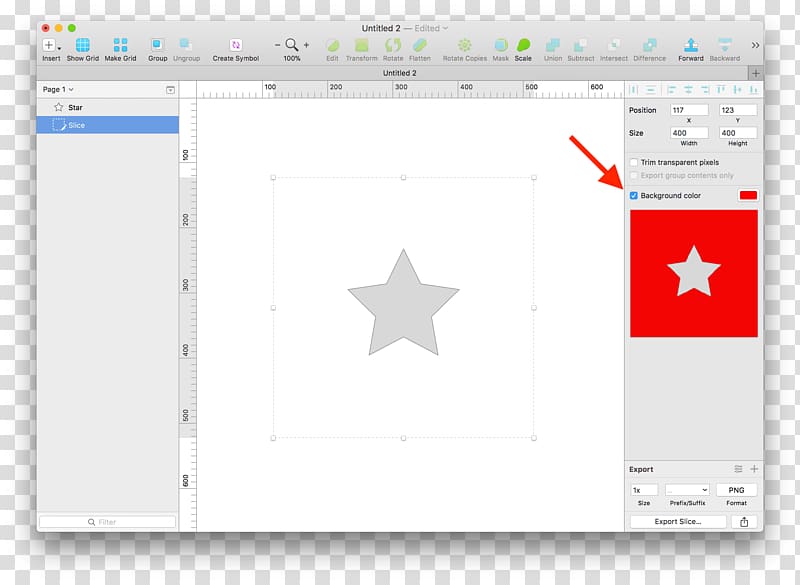Align layers to the left edge
Image resolution: width=800 pixels, height=585 pixels.
pos(671,90)
